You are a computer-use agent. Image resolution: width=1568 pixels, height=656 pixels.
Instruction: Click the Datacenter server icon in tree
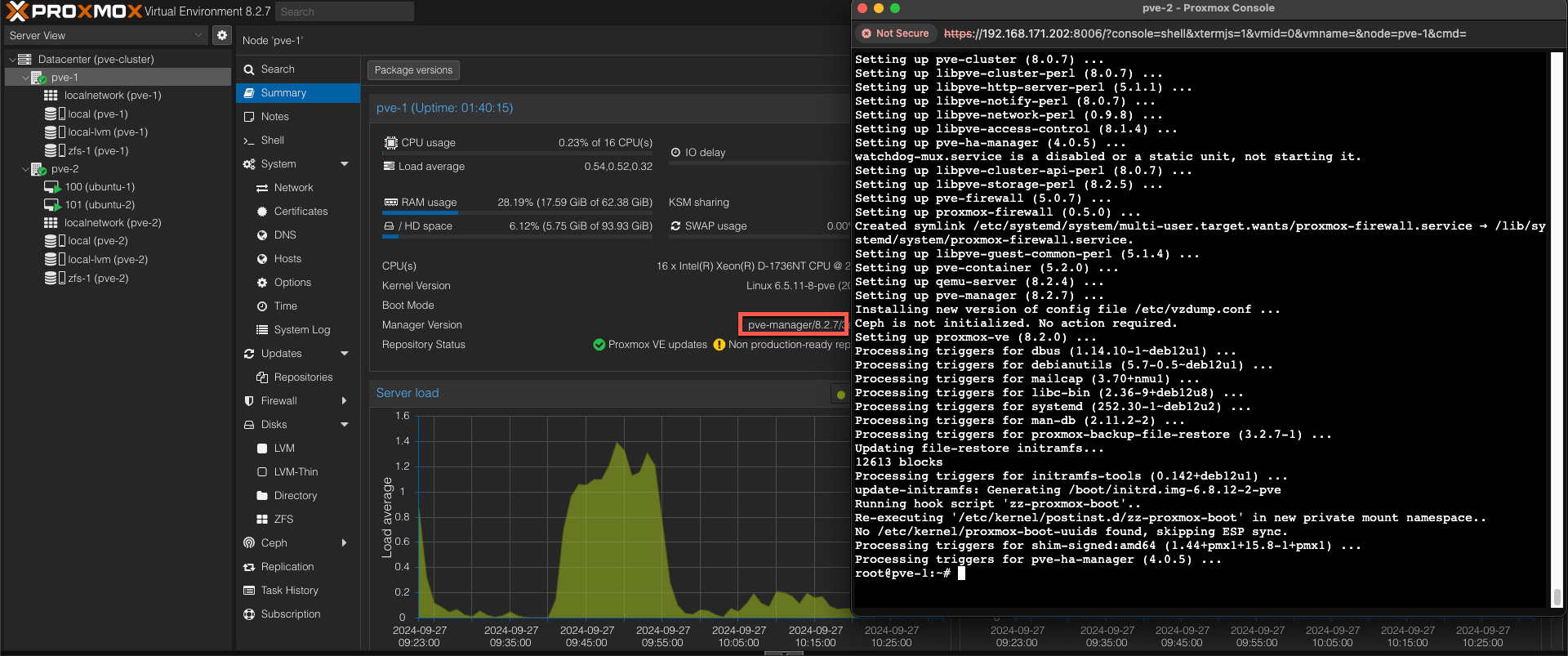[24, 59]
